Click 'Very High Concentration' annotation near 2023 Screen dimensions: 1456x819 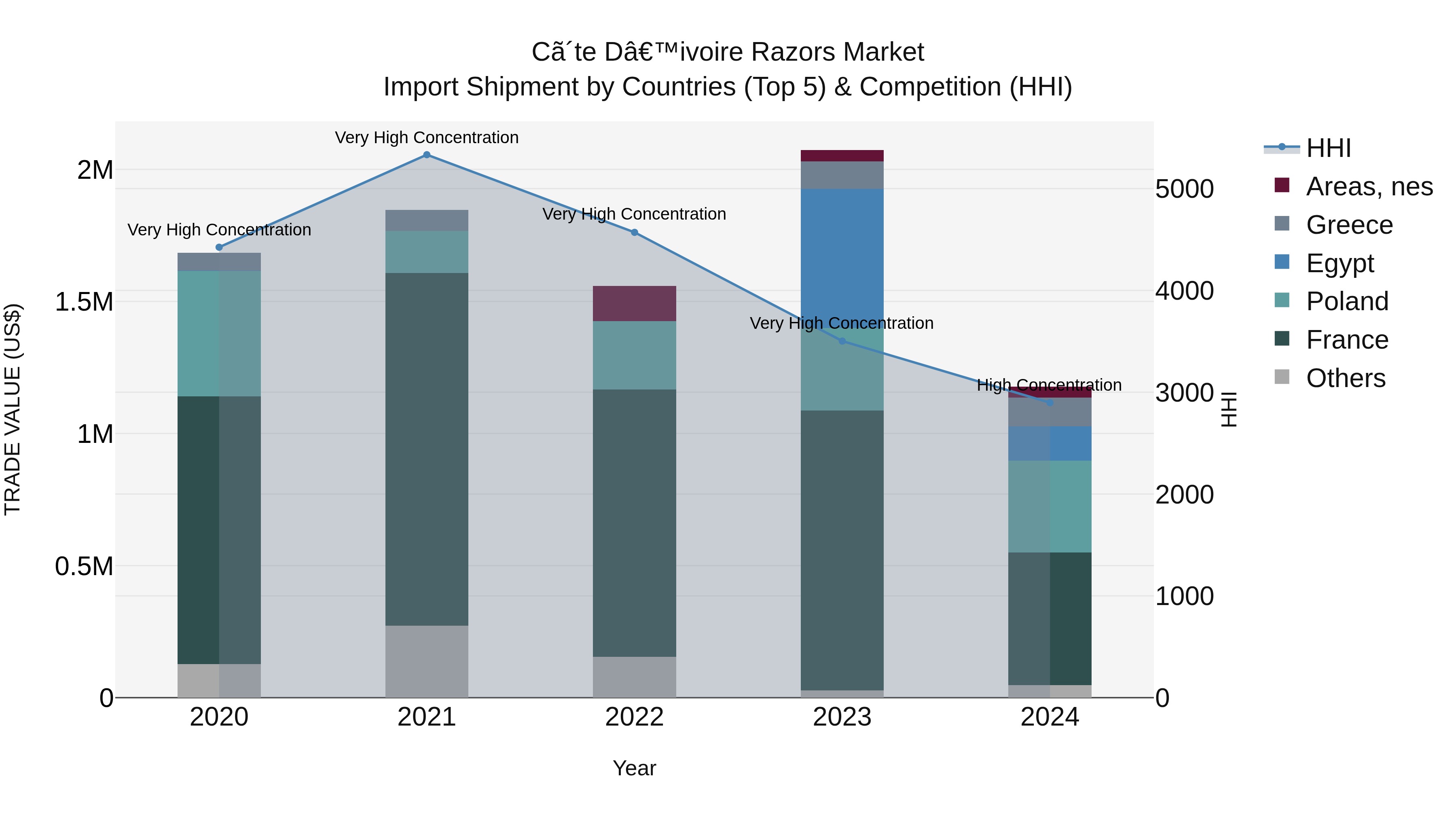click(x=842, y=323)
